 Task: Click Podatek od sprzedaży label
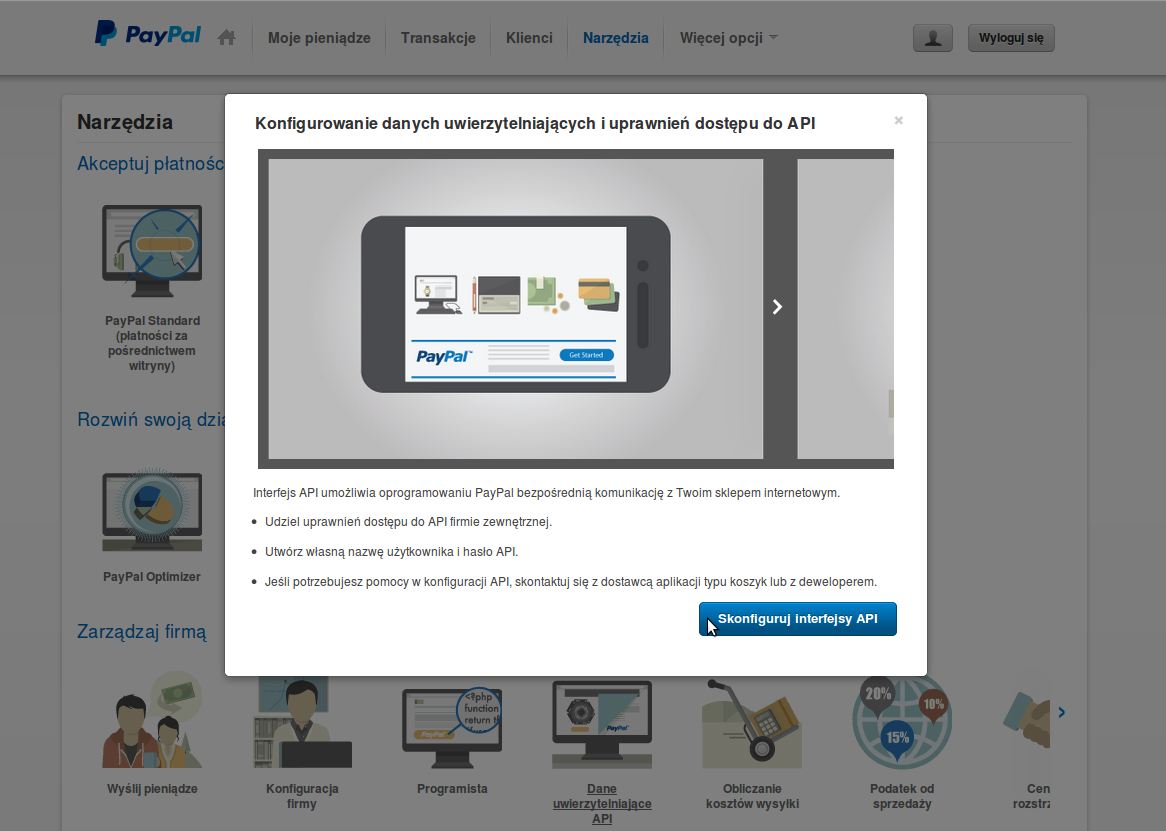tap(902, 796)
